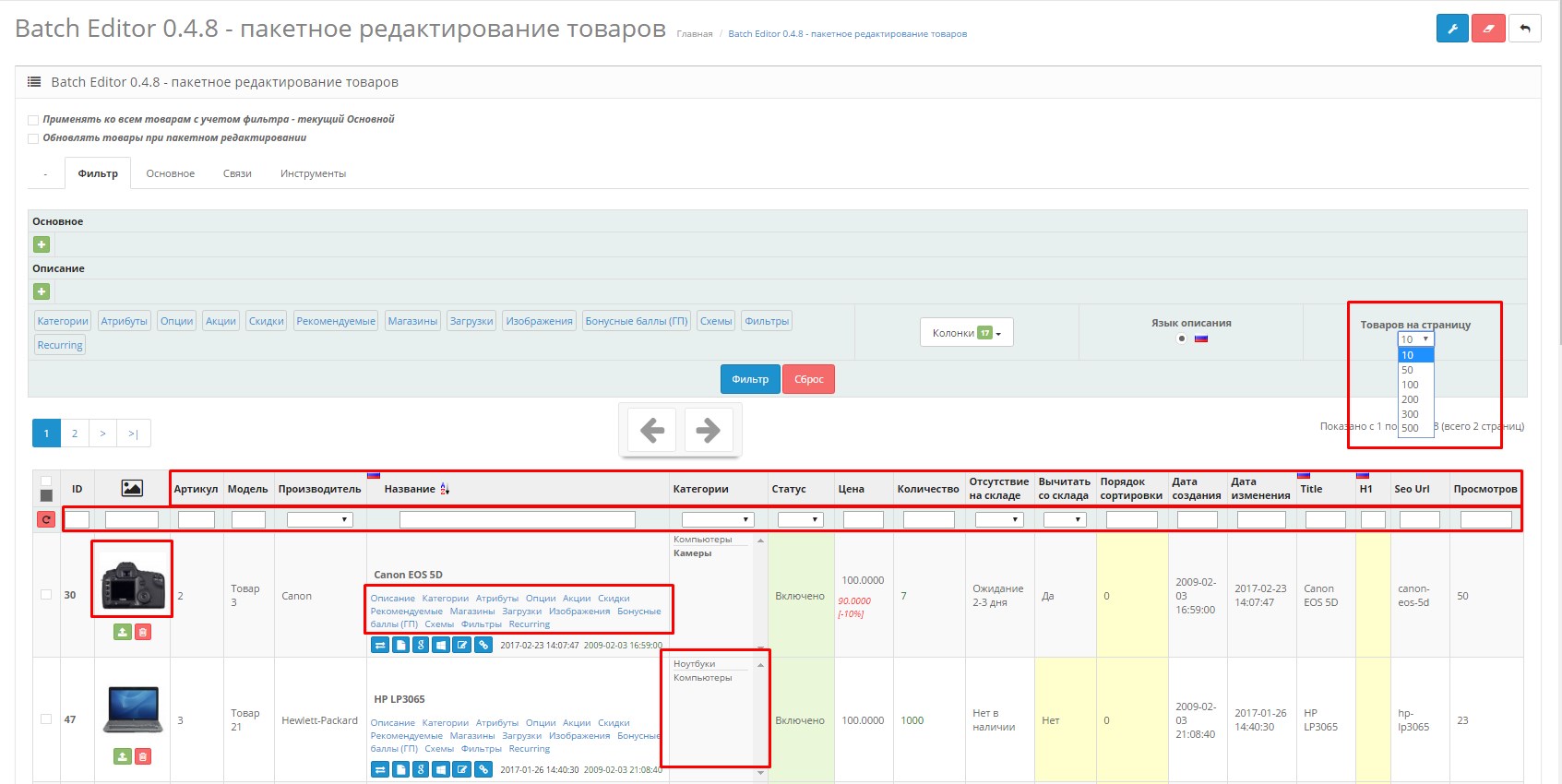This screenshot has height=784, width=1562.
Task: Click the Windows icon under Canon EOS 5D
Action: tap(442, 645)
